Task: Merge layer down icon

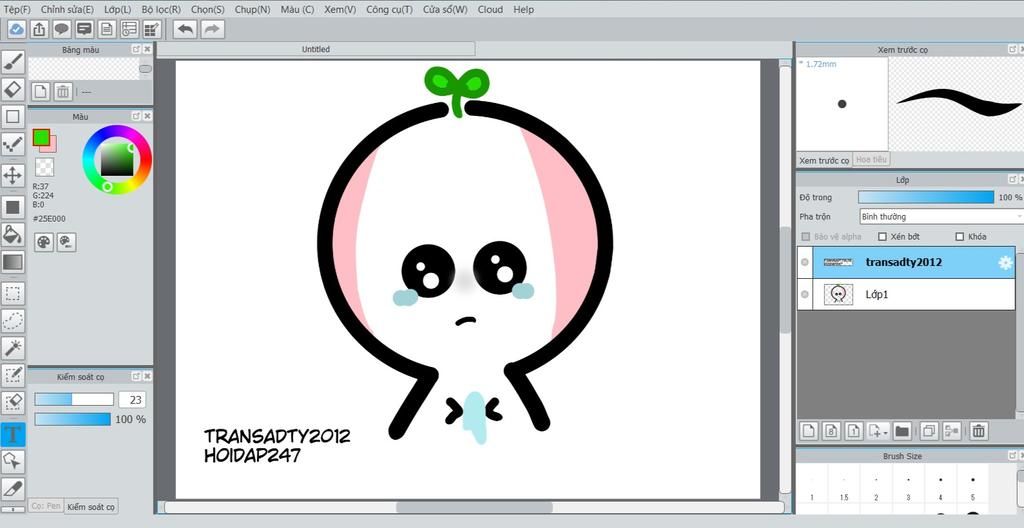Action: [x=952, y=431]
